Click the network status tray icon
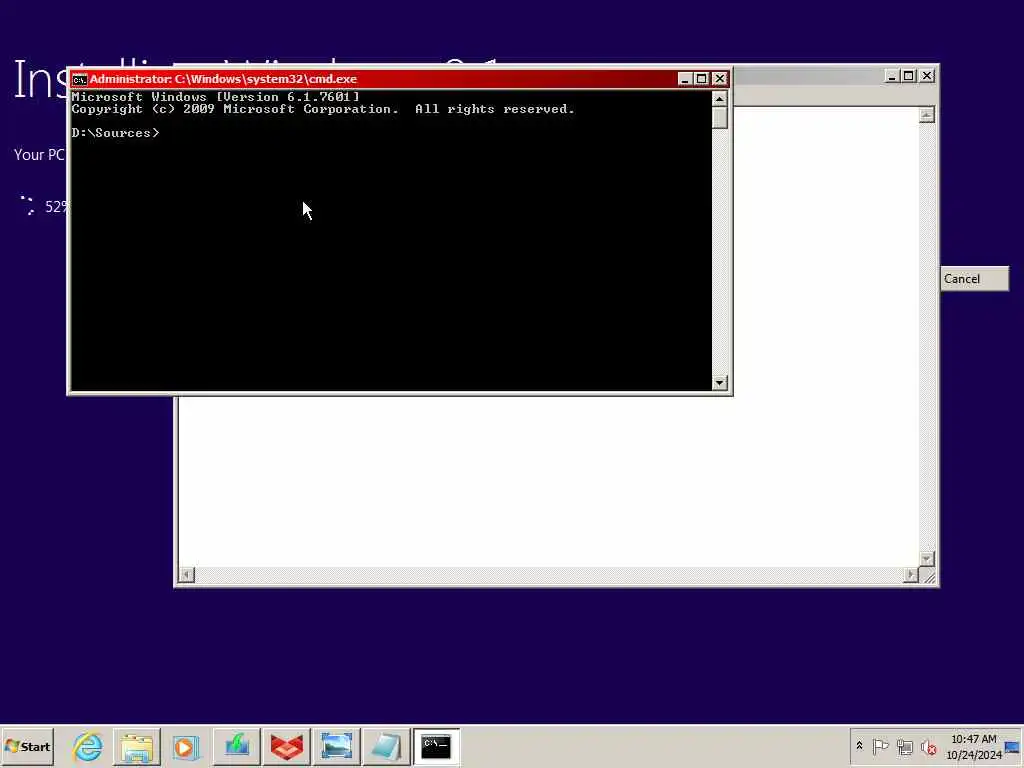The height and width of the screenshot is (768, 1024). point(904,746)
